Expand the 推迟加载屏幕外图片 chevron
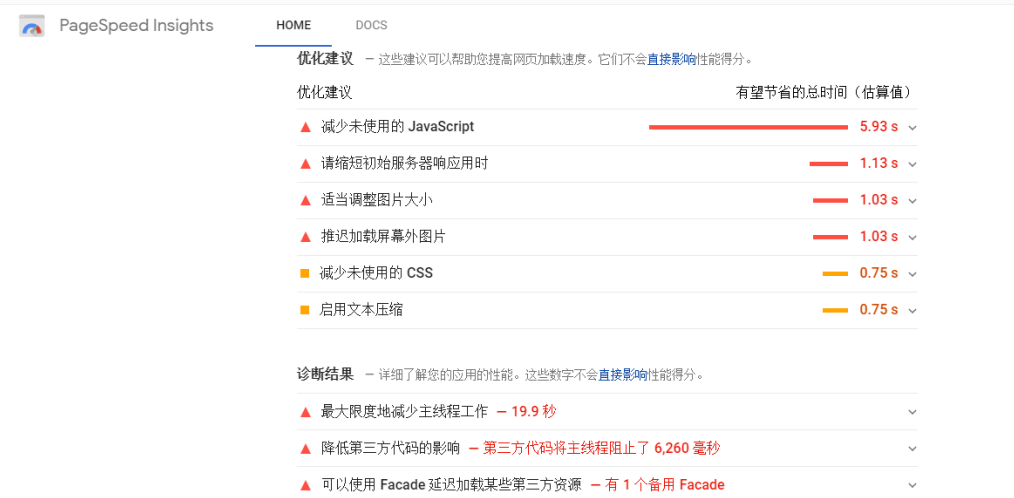The image size is (1014, 498). [912, 238]
